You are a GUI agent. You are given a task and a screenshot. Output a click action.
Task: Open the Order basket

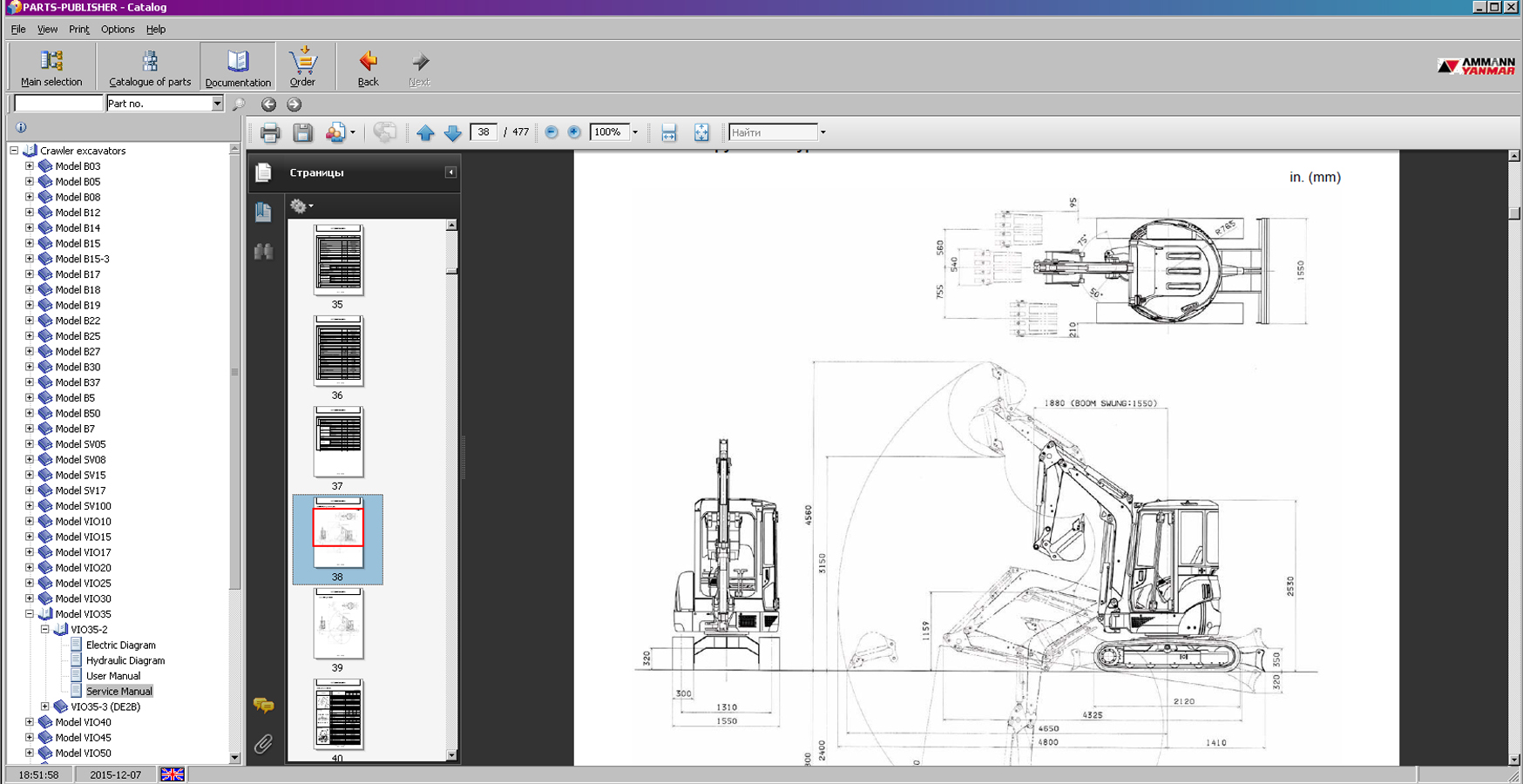click(302, 67)
